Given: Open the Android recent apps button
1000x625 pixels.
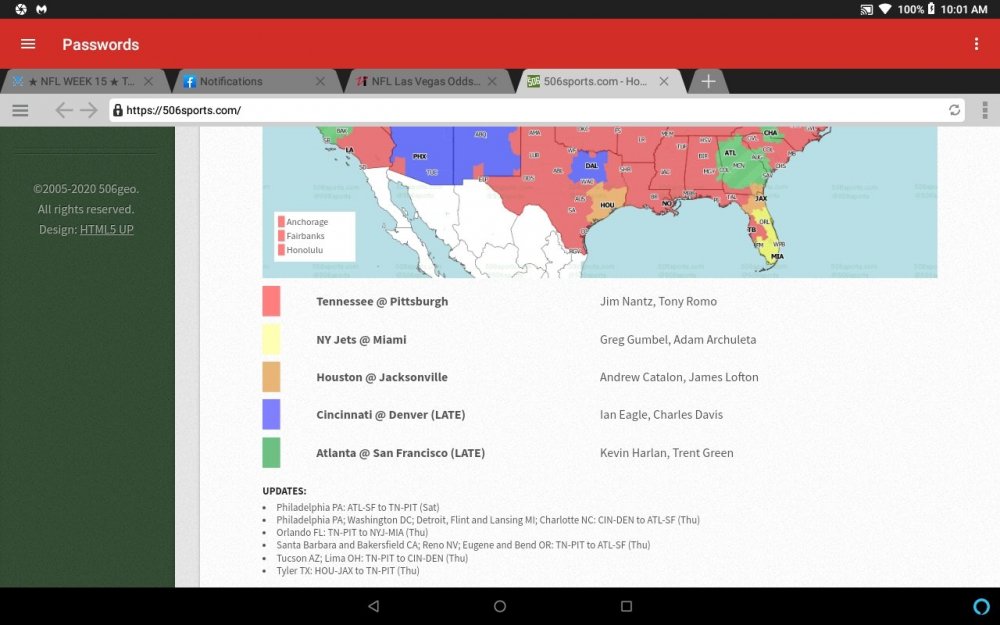Looking at the screenshot, I should 626,606.
